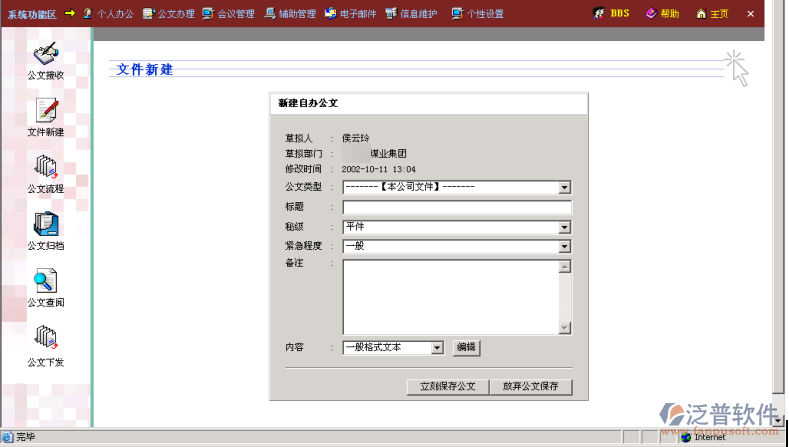Click the 系统功能区 label
The height and width of the screenshot is (447, 789).
pyautogui.click(x=32, y=14)
